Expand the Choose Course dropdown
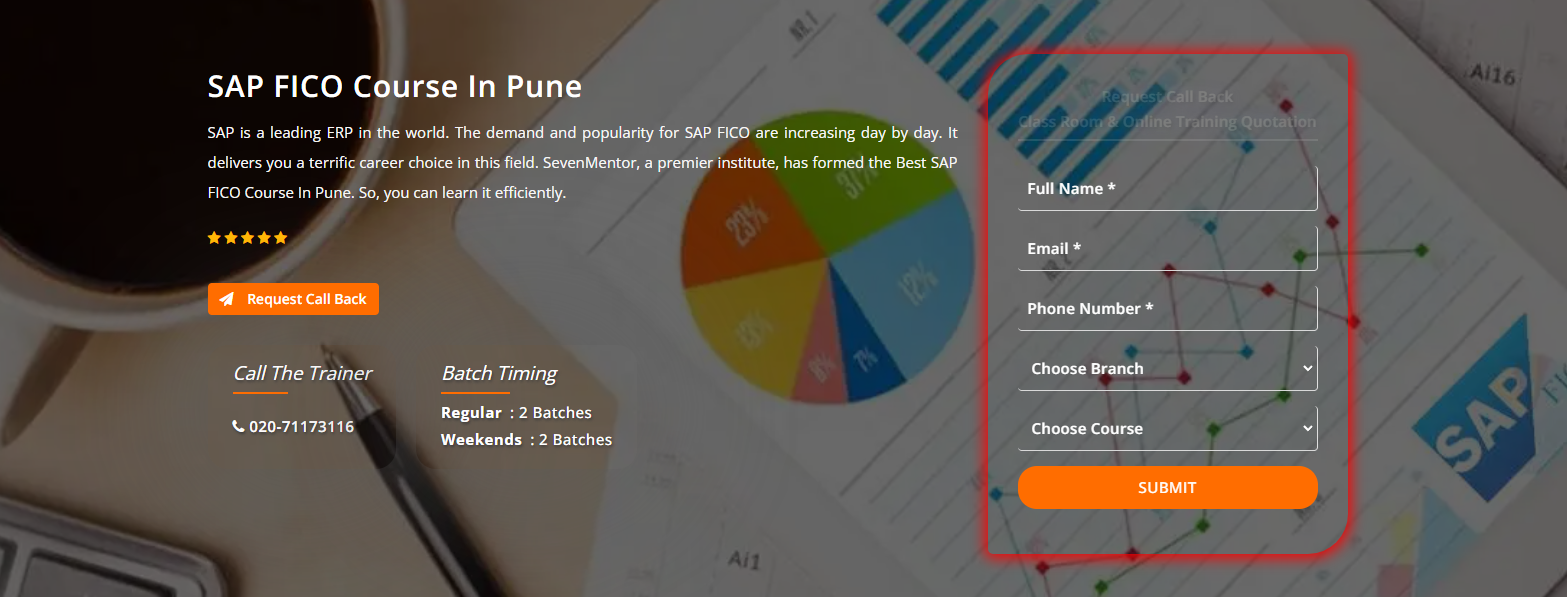The width and height of the screenshot is (1567, 597). point(1167,429)
